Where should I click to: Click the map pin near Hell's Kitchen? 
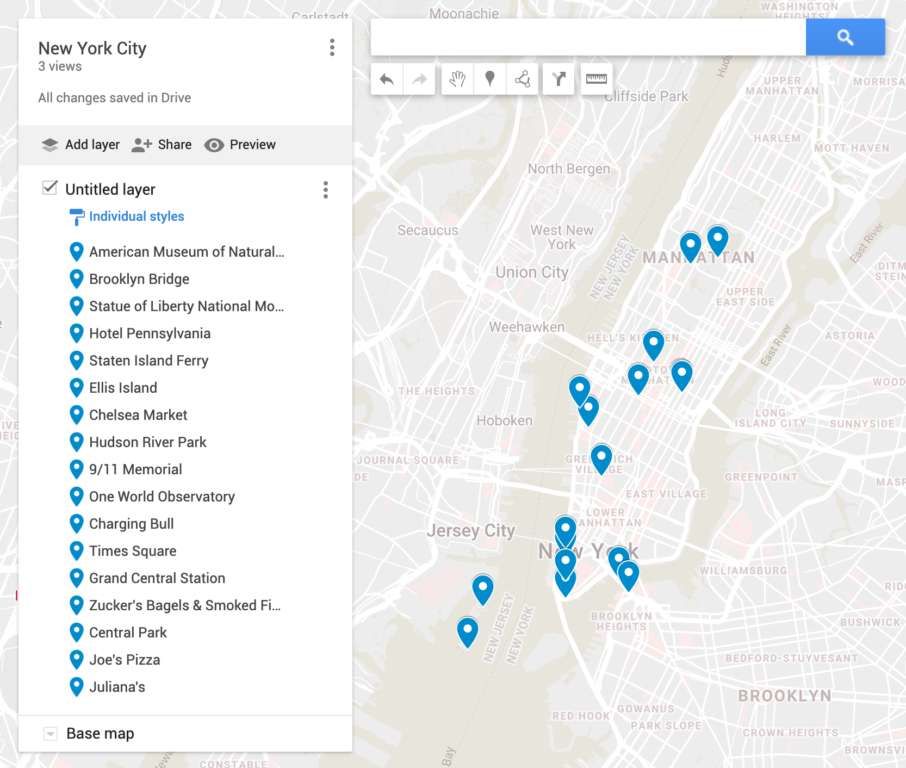tap(653, 344)
